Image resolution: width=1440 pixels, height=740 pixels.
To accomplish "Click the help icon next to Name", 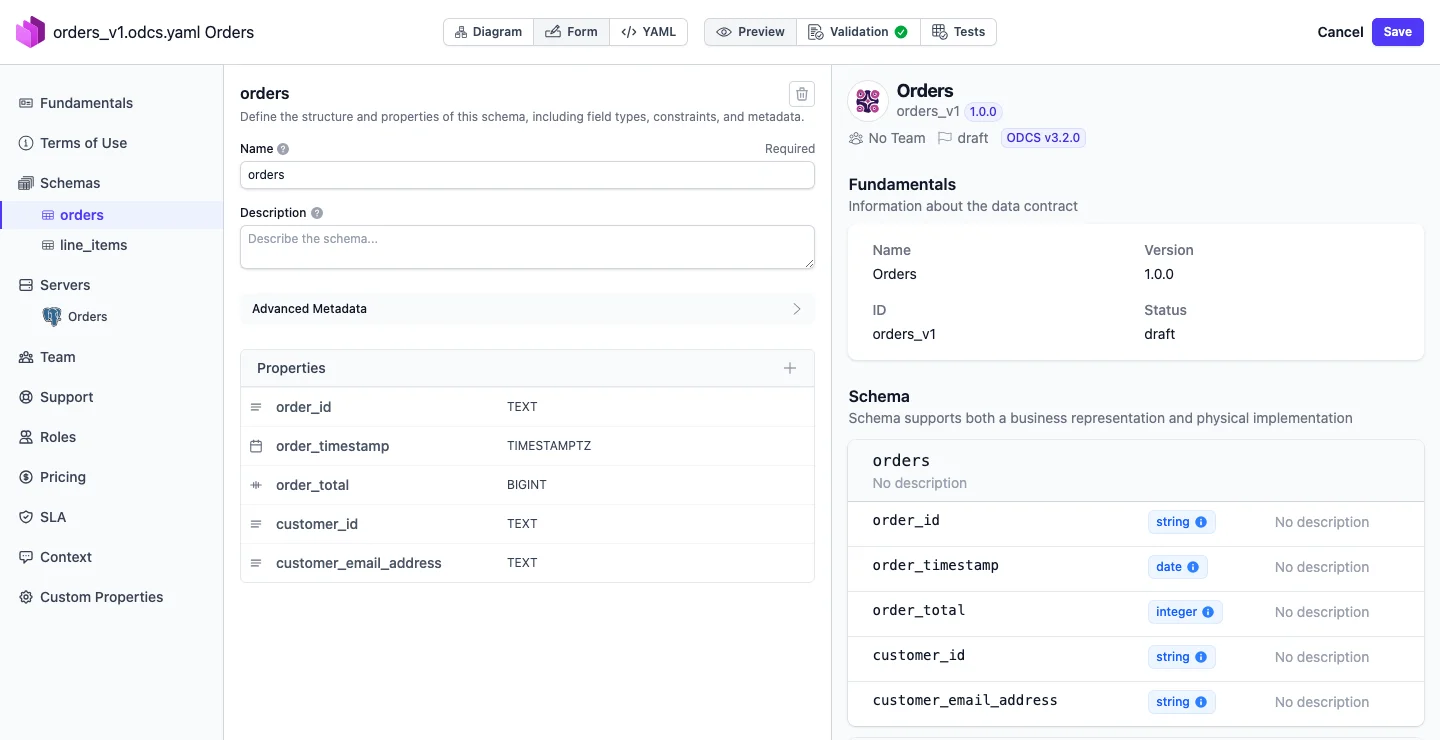I will 283,149.
